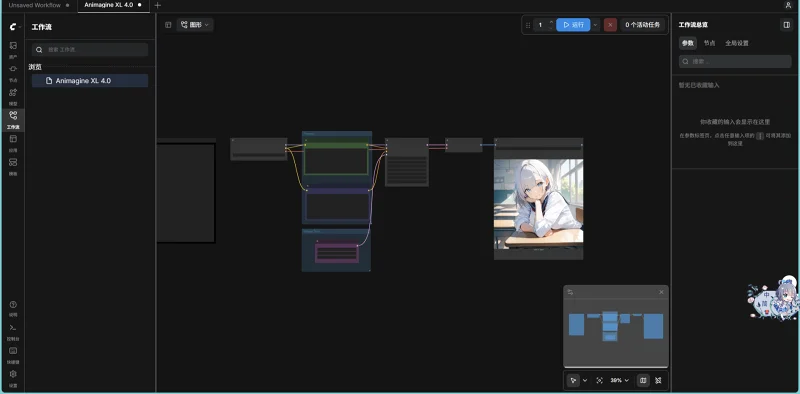Click the panel layout icon beside 图形 dropdown
The height and width of the screenshot is (394, 800).
point(168,24)
